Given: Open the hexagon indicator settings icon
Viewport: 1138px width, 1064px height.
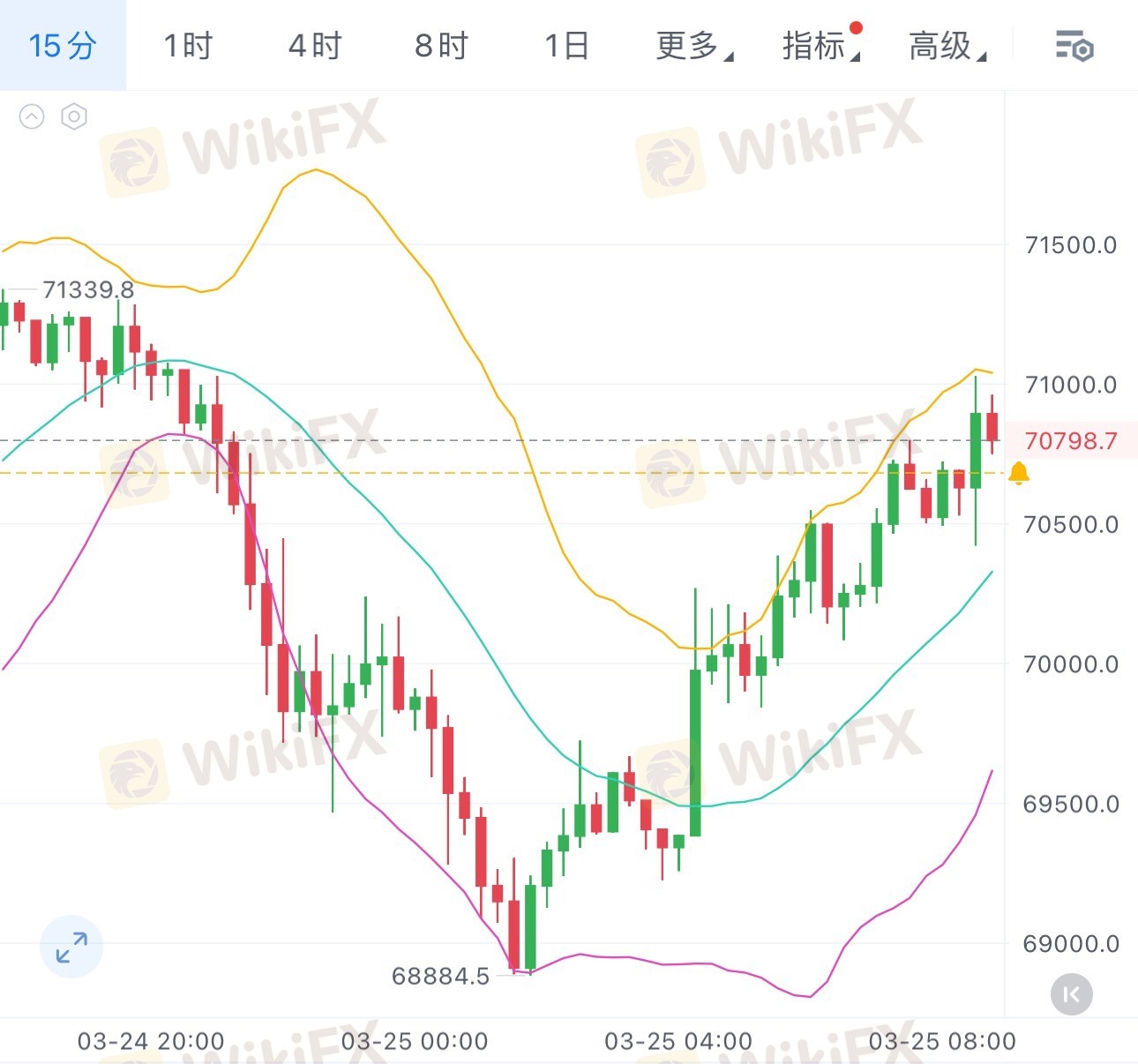Looking at the screenshot, I should [74, 116].
